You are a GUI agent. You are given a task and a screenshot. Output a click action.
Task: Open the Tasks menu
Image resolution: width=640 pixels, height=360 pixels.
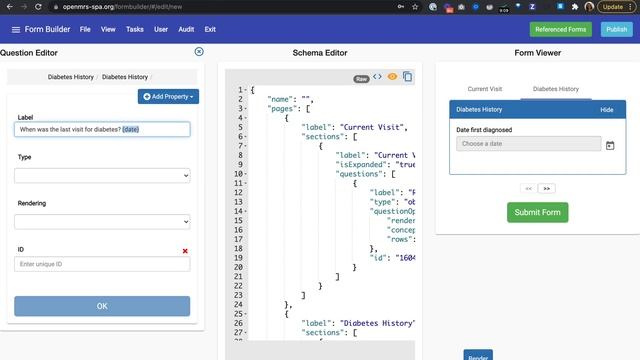[x=135, y=29]
